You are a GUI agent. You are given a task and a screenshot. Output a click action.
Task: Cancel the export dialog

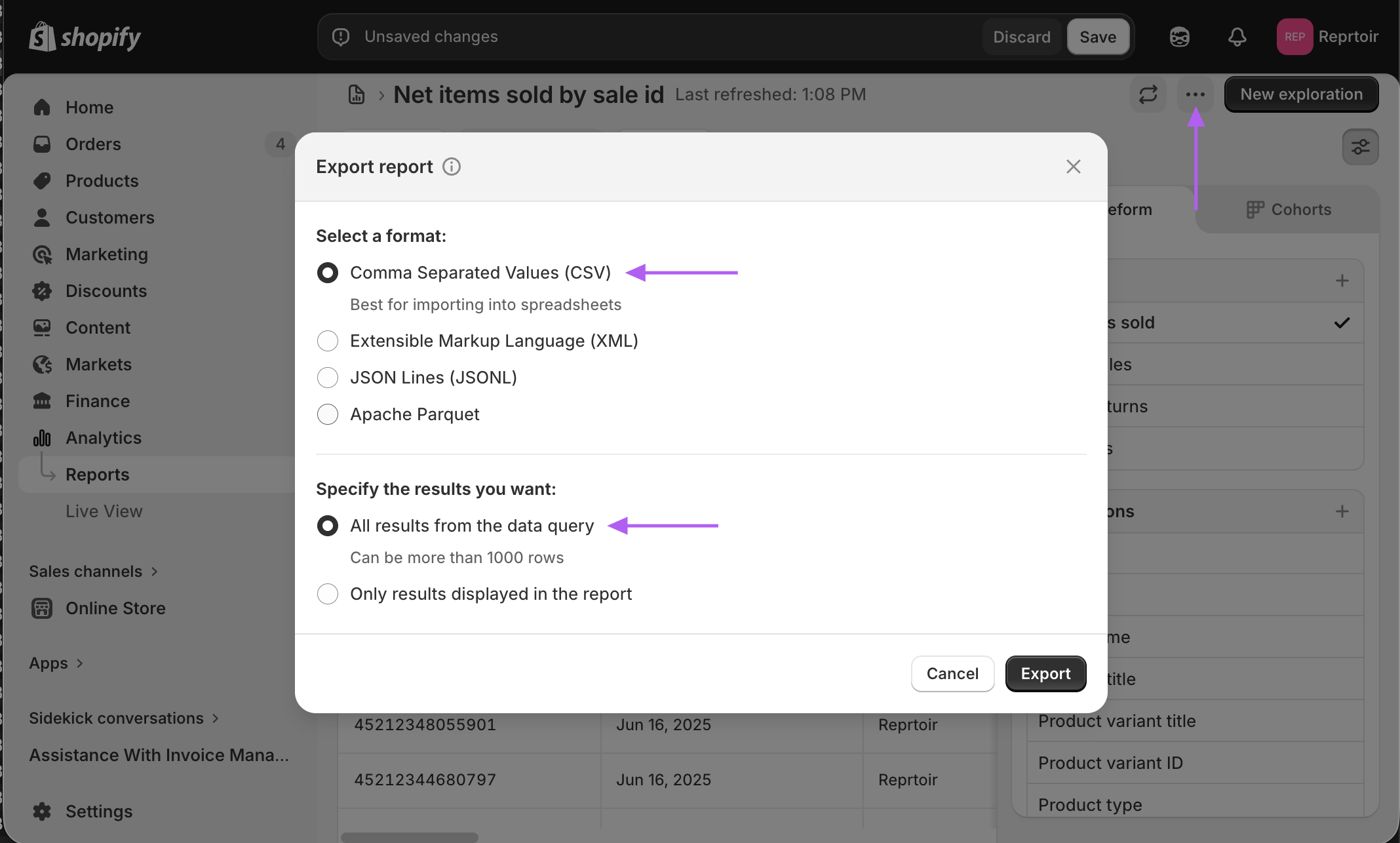tap(952, 674)
